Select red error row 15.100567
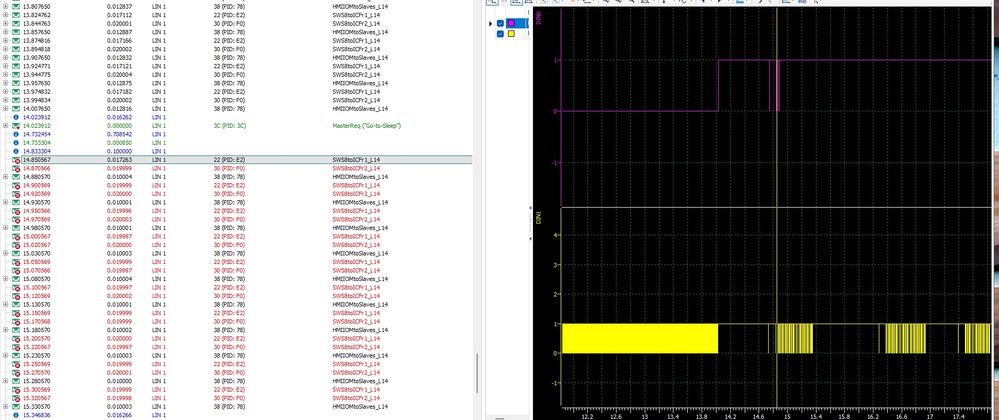The image size is (999, 420). (236, 287)
